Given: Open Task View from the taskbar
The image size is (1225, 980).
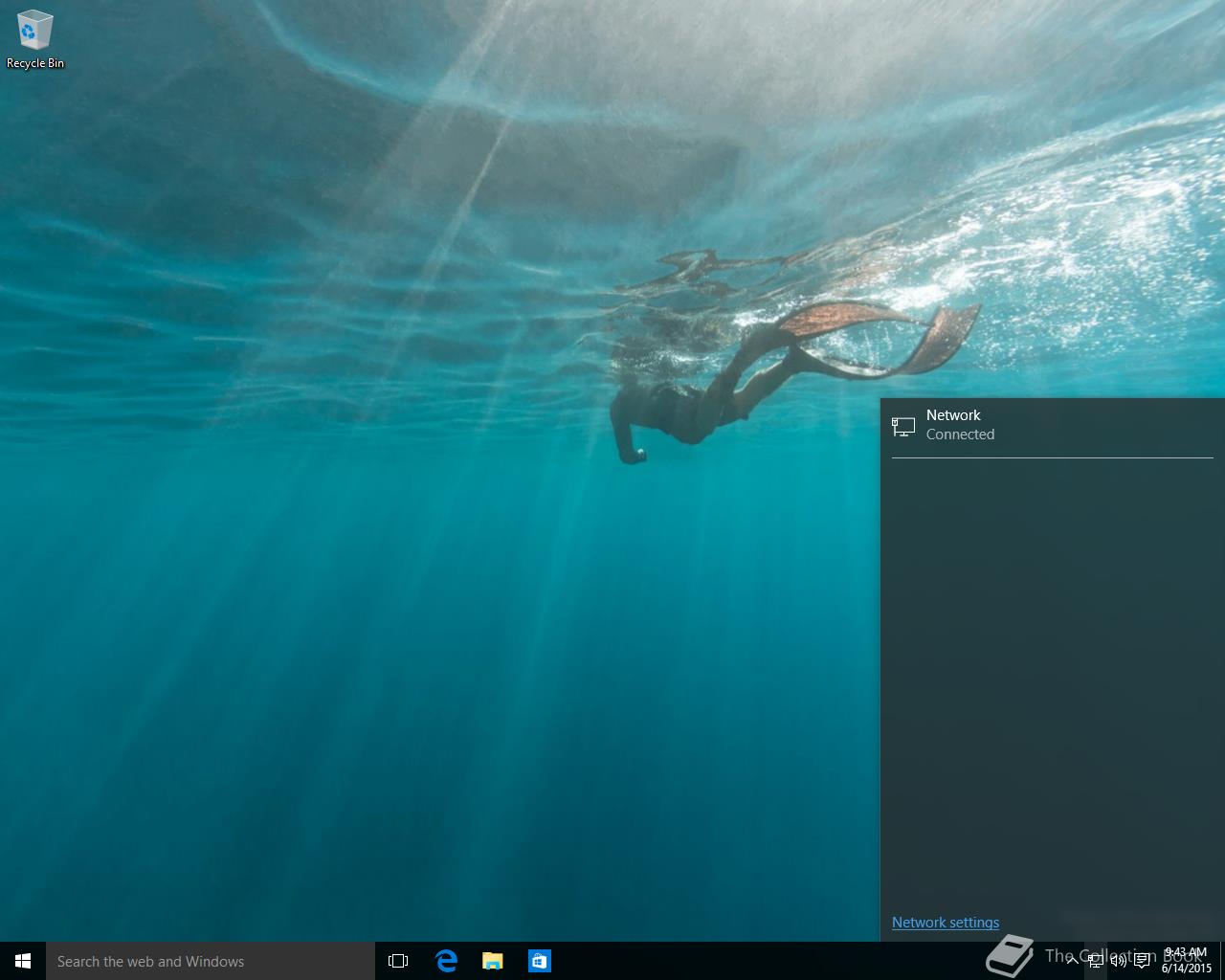Looking at the screenshot, I should [x=398, y=961].
